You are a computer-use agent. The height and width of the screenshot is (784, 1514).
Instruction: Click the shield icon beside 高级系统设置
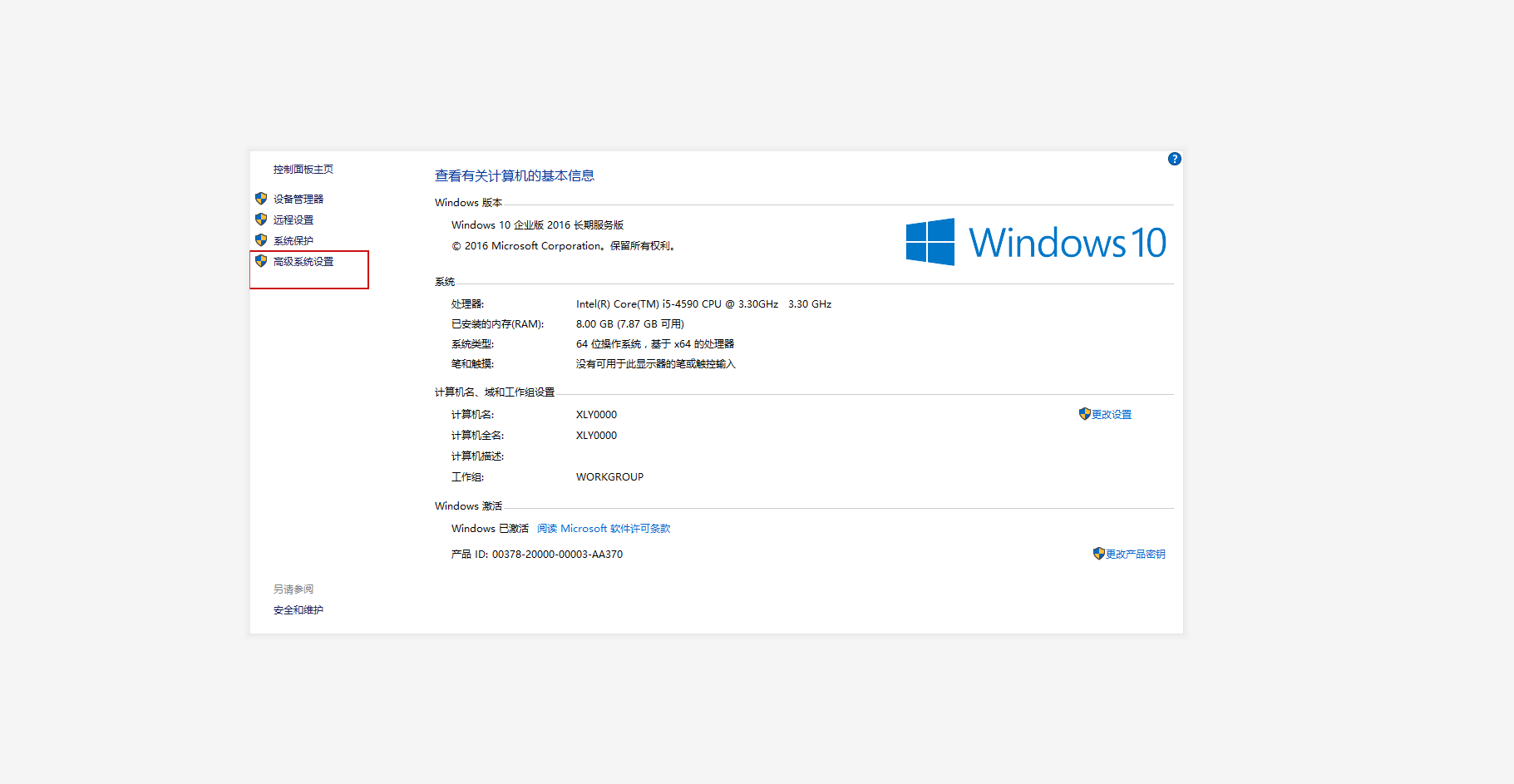[x=261, y=261]
